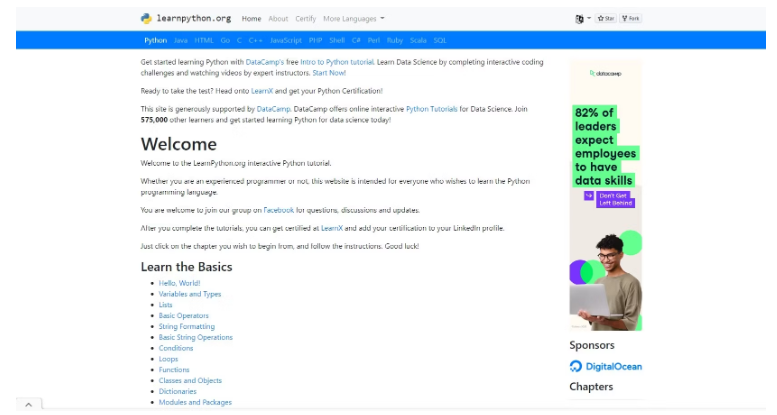Click the GitHub Fork button

pos(631,18)
